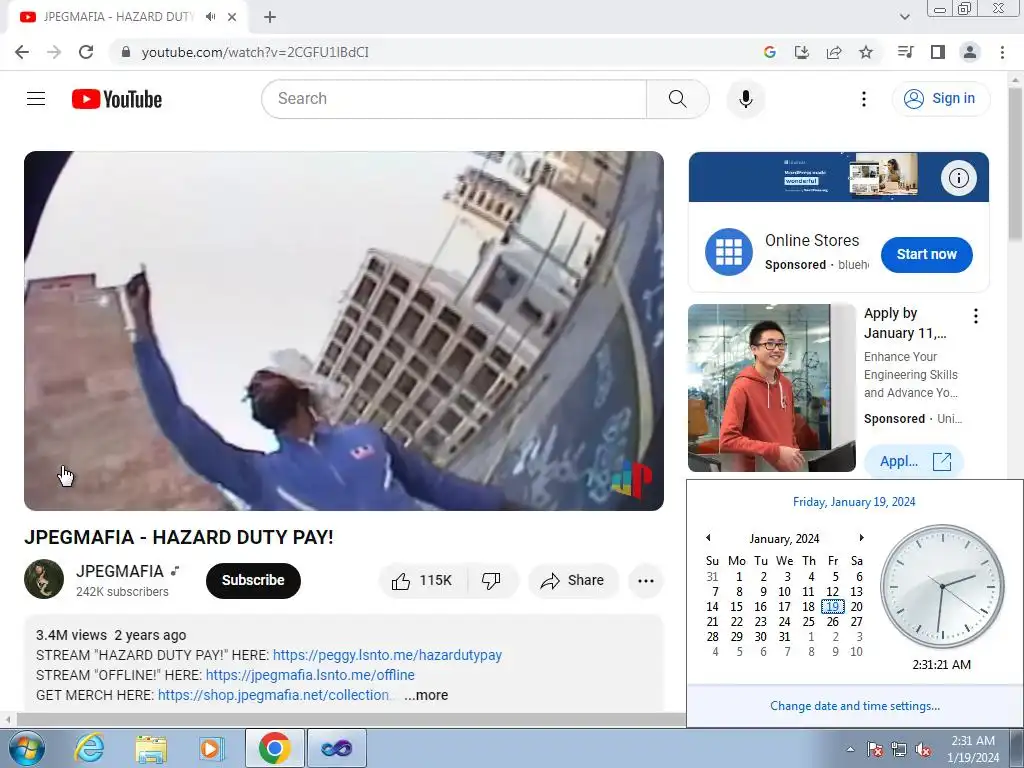
Task: Click ad info icon on banner
Action: [x=958, y=178]
